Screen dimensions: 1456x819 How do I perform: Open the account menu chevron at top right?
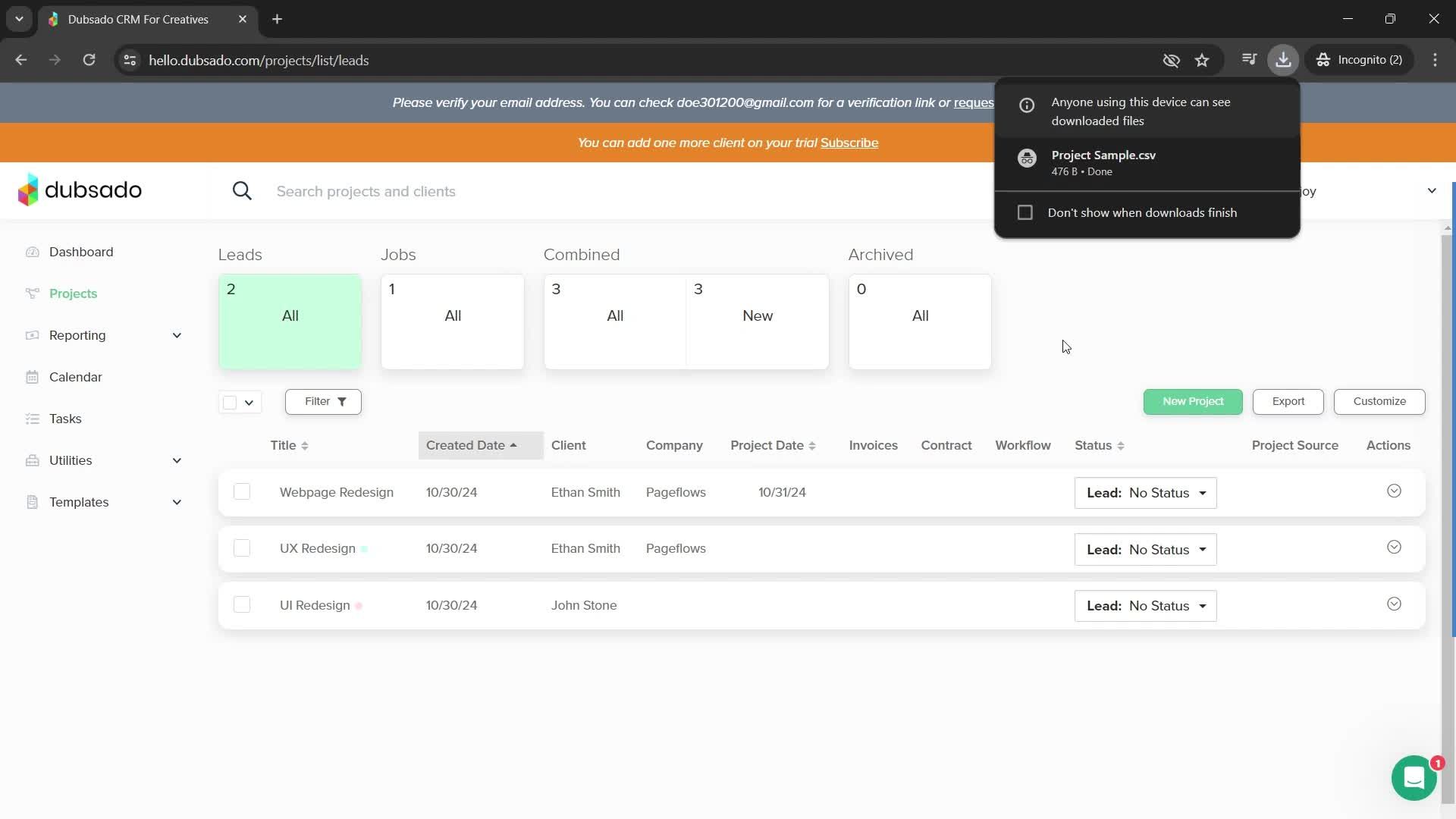click(1432, 190)
